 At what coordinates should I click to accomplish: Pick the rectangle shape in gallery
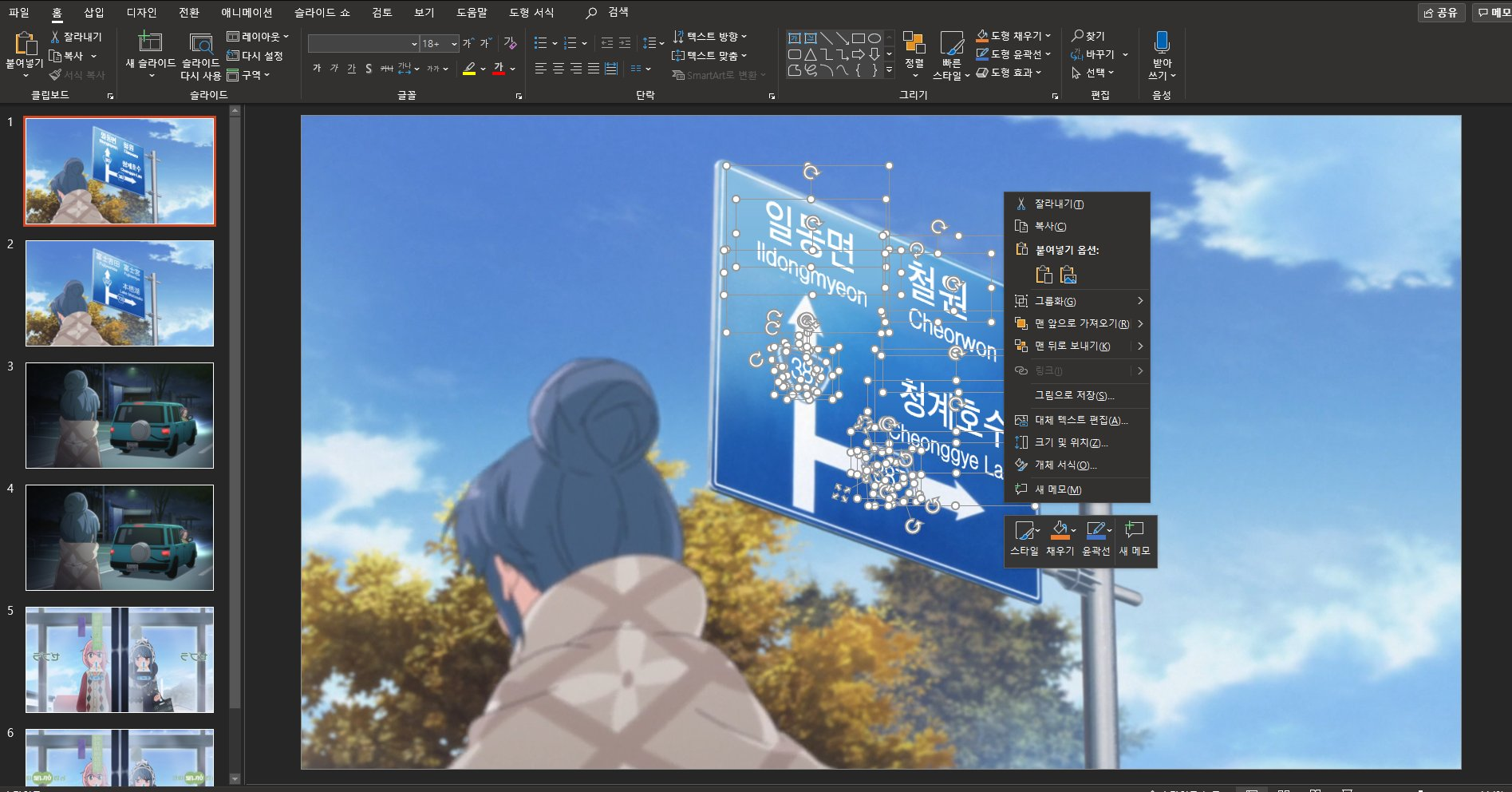[x=859, y=38]
